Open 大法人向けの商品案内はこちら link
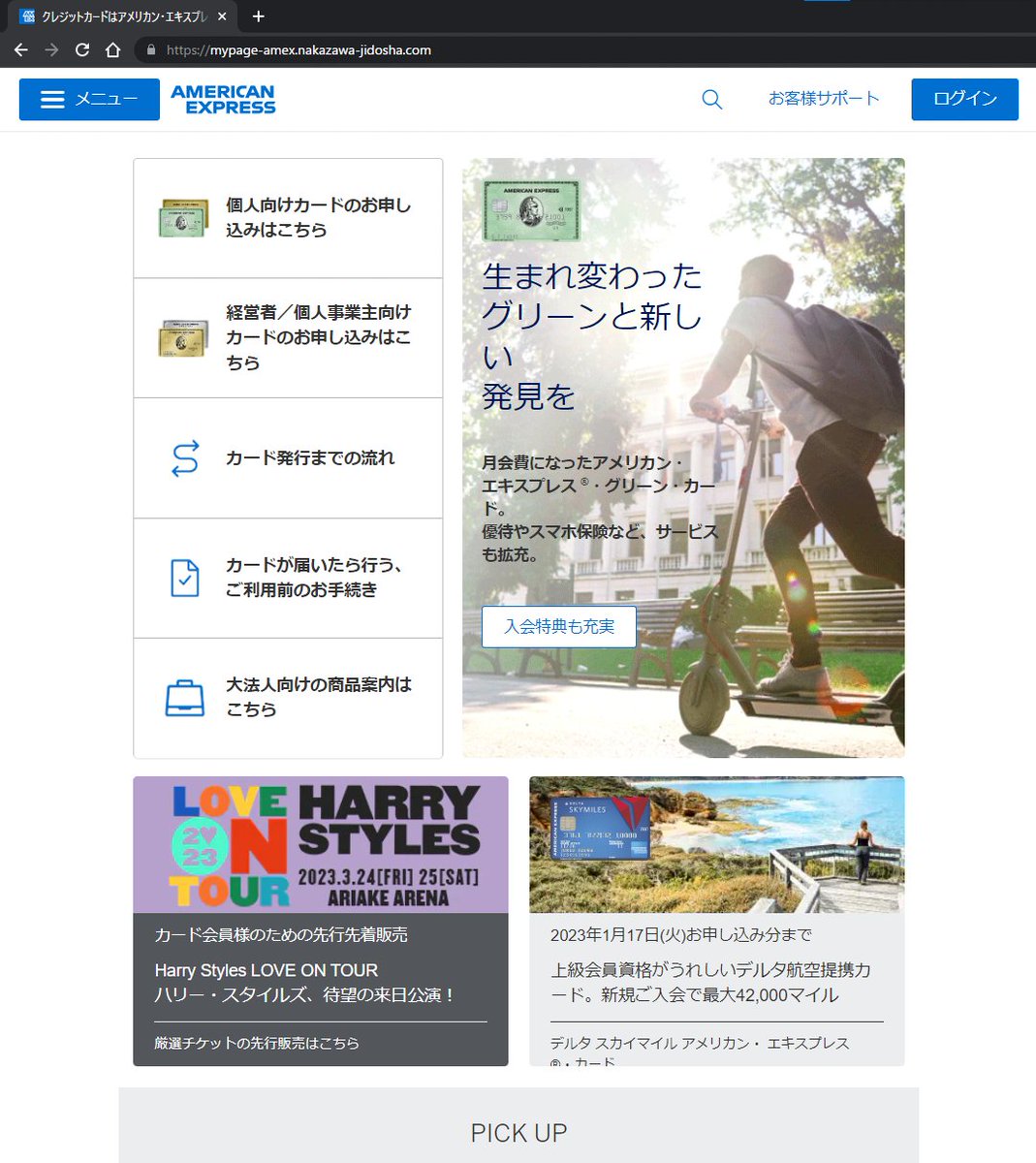The height and width of the screenshot is (1163, 1036). (x=288, y=698)
